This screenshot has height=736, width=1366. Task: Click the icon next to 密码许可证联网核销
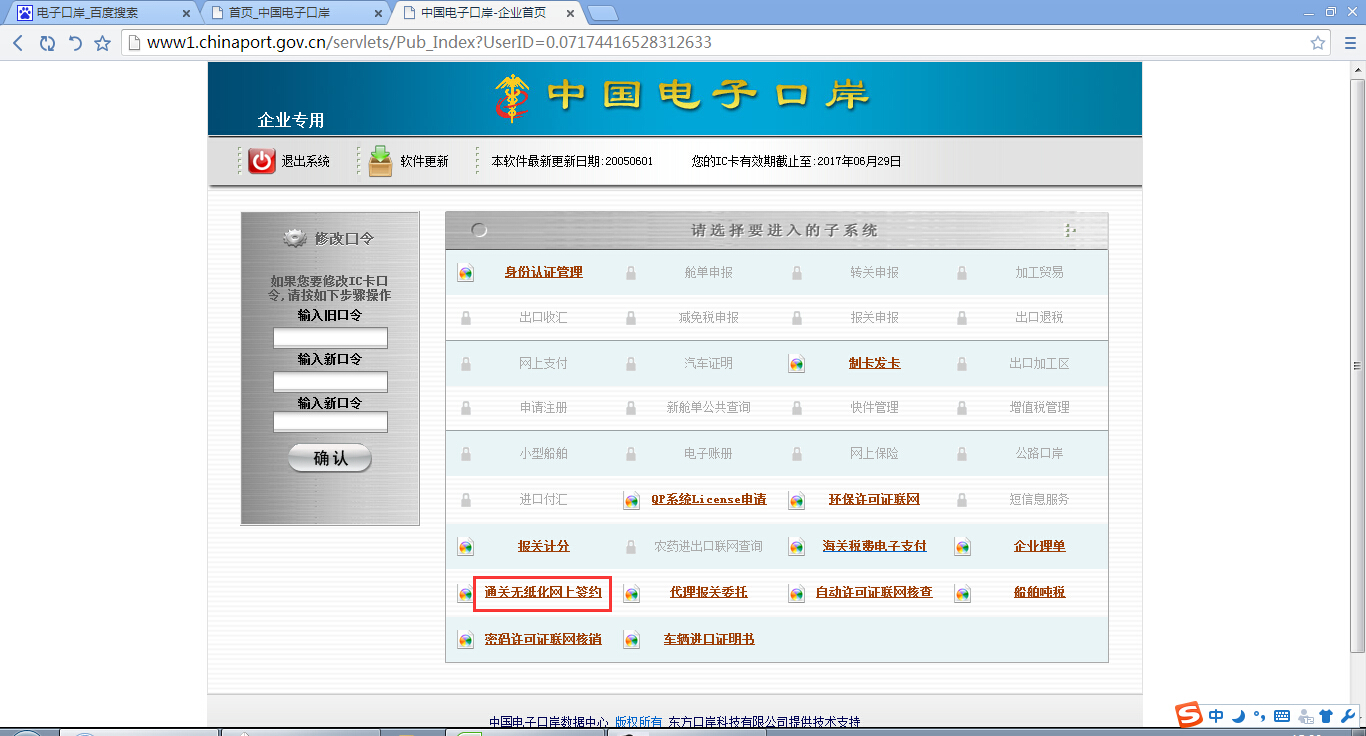coord(465,640)
